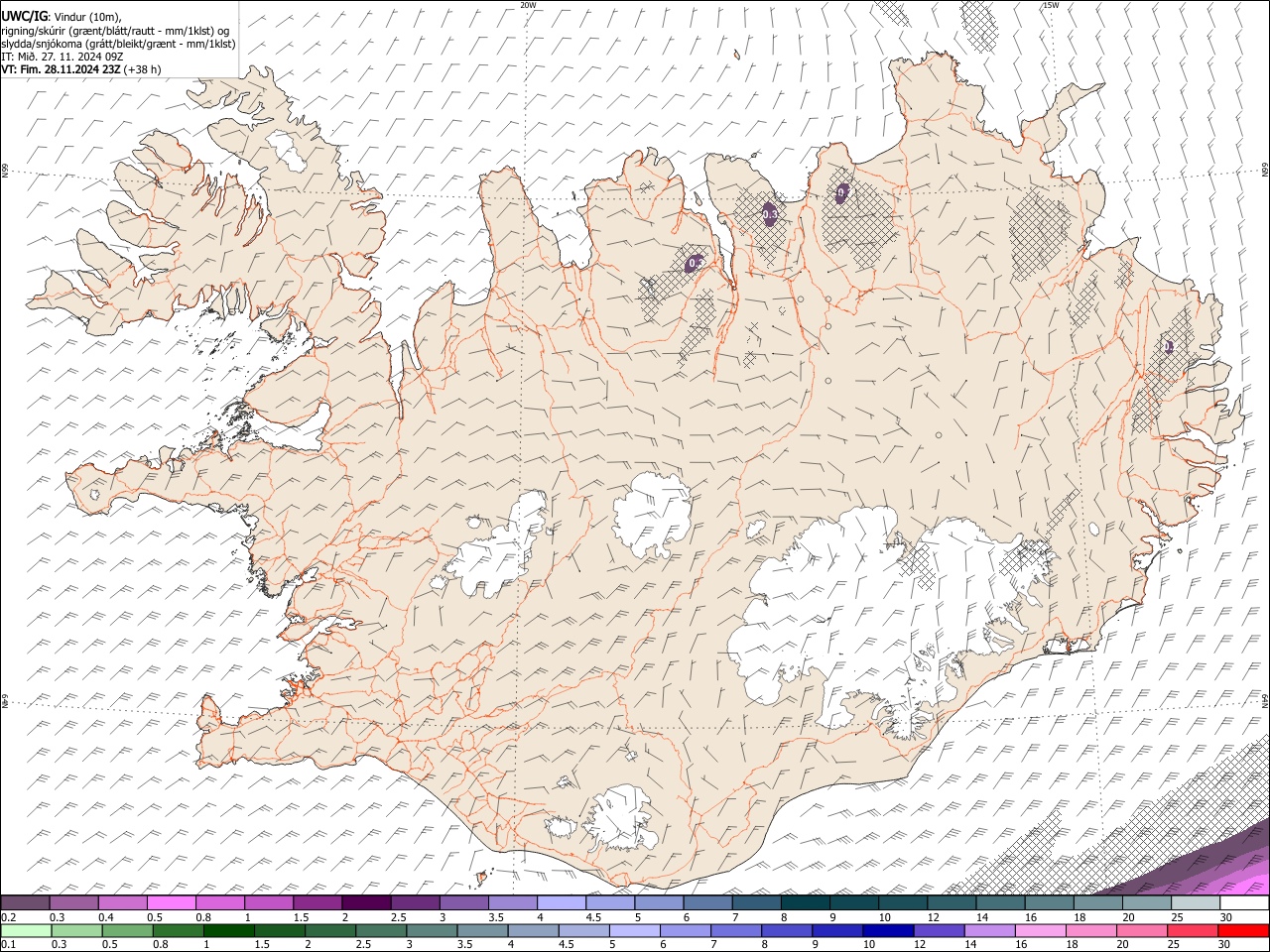Pick upper legend swatch between 20 and 25
The height and width of the screenshot is (952, 1270).
[1146, 903]
